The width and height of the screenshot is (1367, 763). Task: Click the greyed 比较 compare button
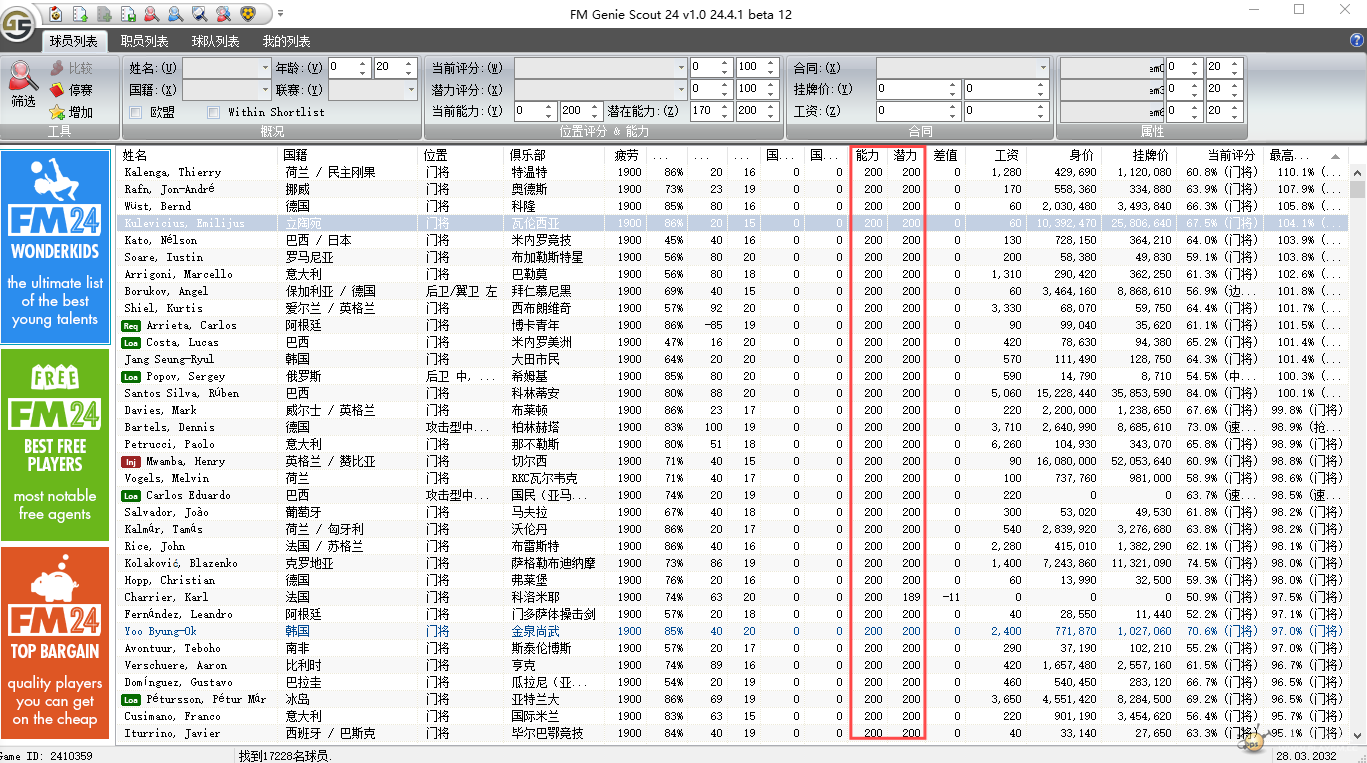click(71, 68)
